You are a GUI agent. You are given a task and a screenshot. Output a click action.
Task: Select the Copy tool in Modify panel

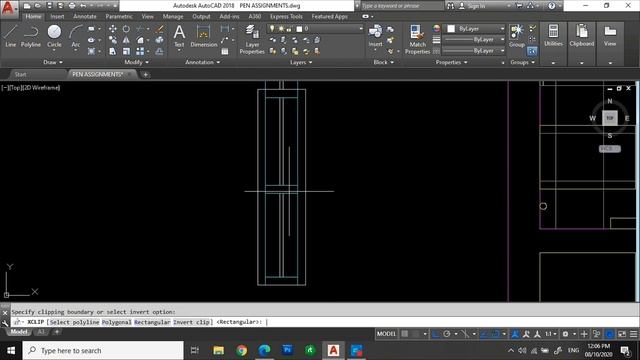[x=113, y=40]
